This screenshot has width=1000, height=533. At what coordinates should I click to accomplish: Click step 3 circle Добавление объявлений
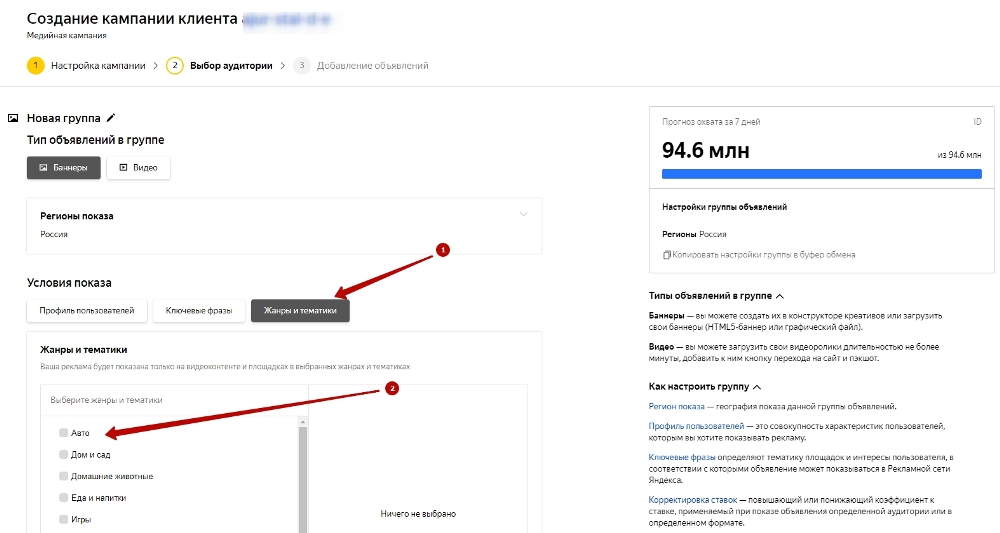point(302,66)
